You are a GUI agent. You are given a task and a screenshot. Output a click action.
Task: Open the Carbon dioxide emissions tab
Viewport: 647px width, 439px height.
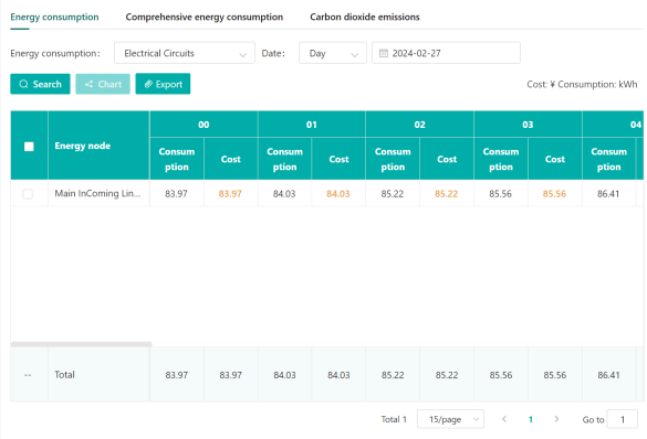click(364, 17)
